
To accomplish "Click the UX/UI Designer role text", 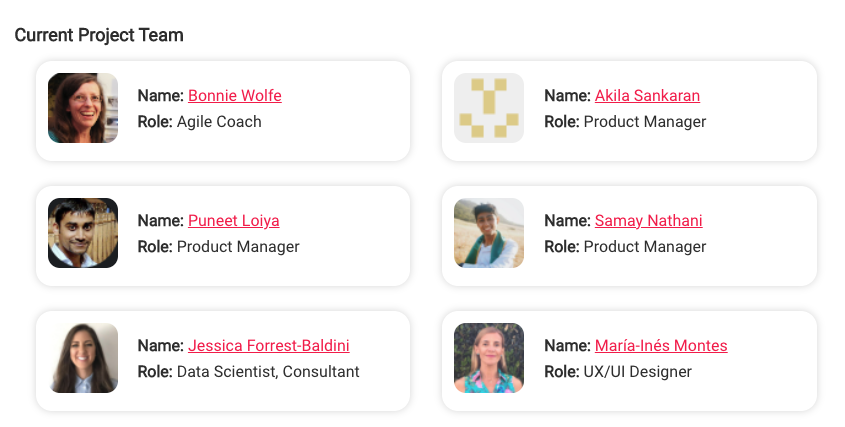I will click(x=638, y=372).
